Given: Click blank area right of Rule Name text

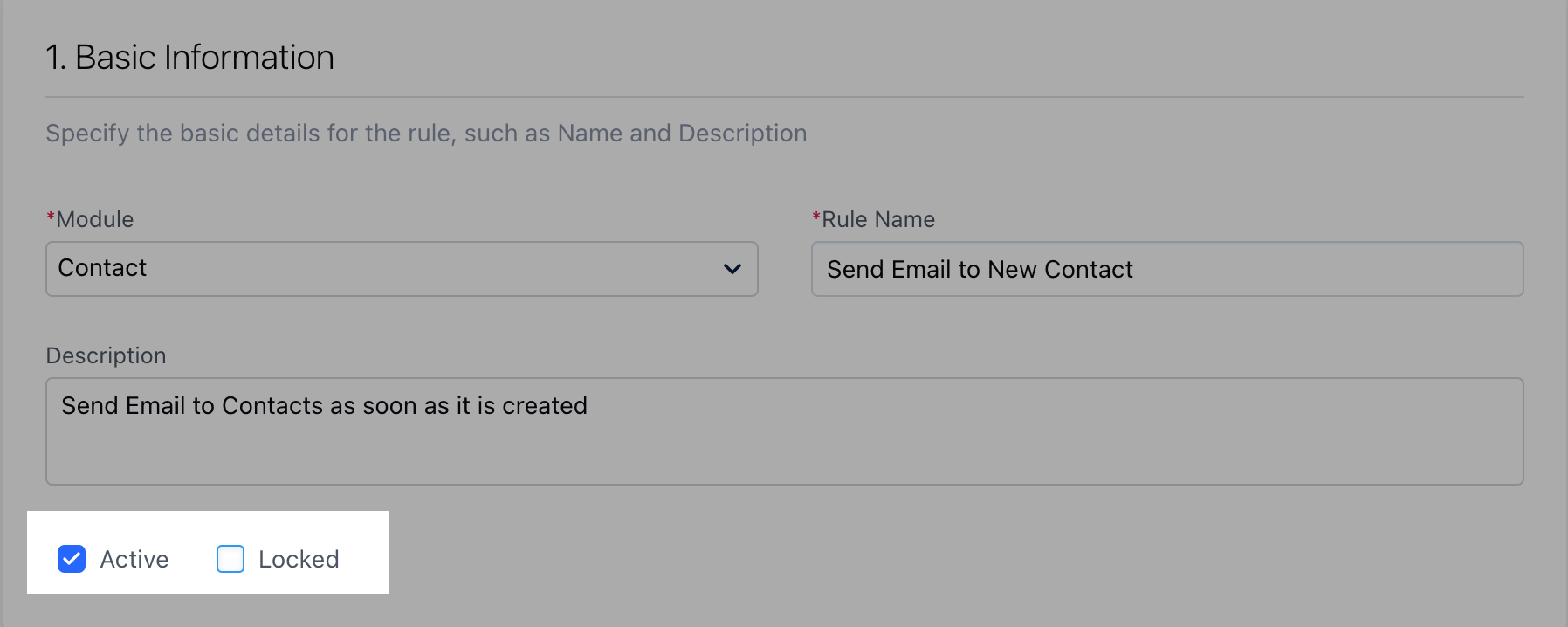Looking at the screenshot, I should point(1327,269).
